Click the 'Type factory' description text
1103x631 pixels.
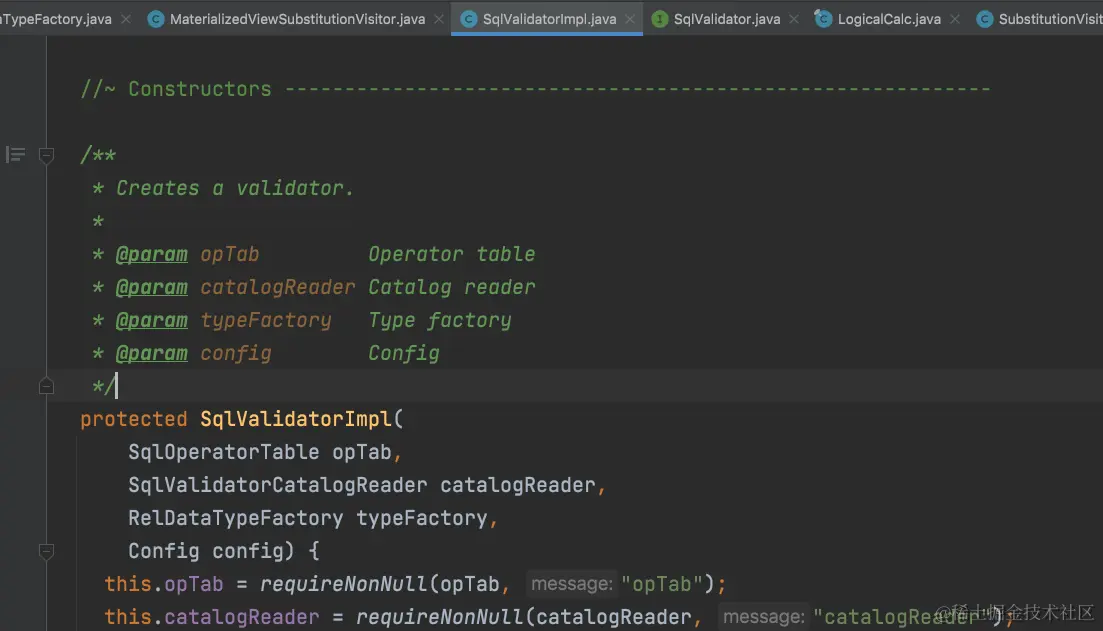[x=440, y=321]
